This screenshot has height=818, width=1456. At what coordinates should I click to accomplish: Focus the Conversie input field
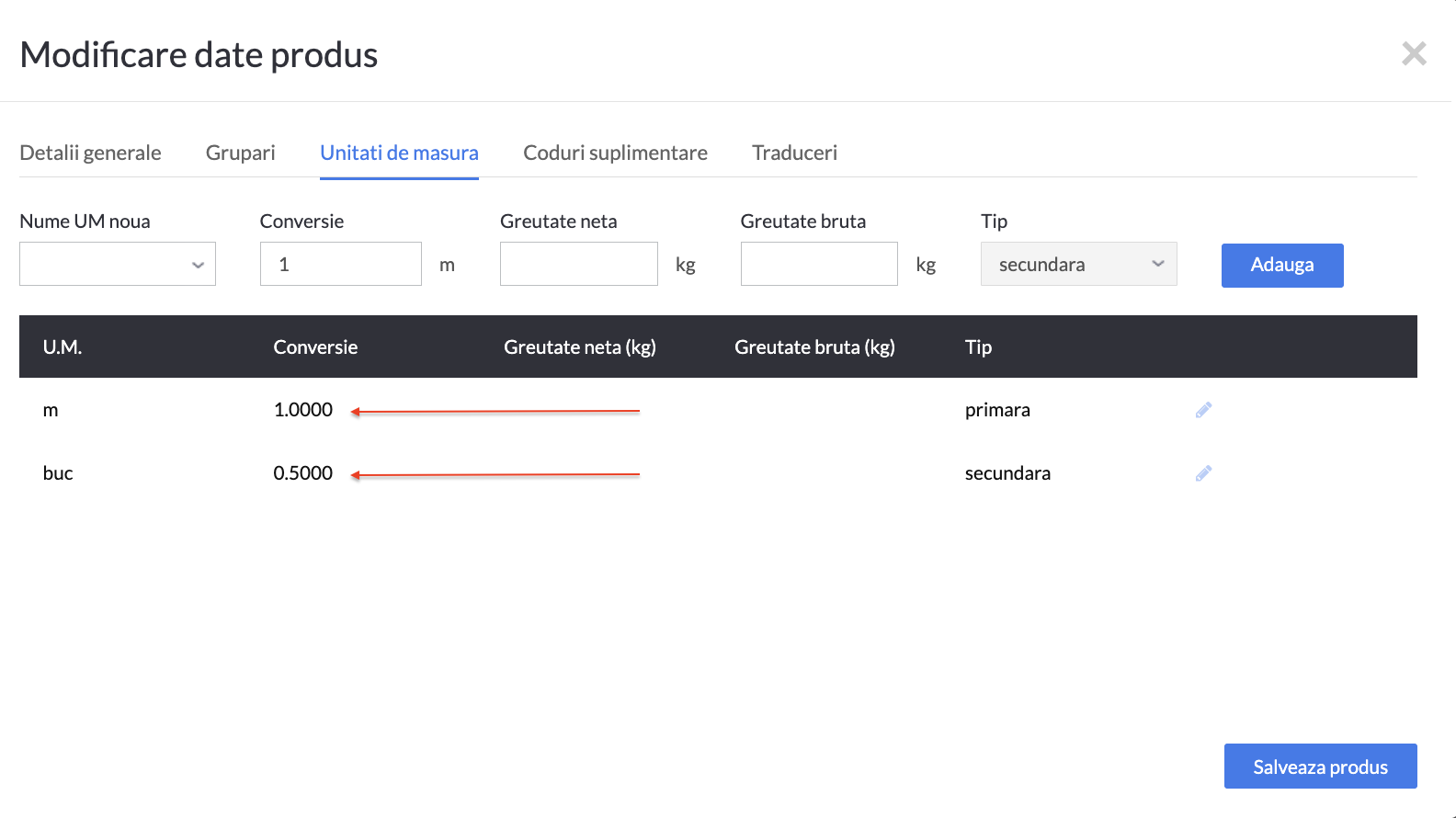click(340, 265)
